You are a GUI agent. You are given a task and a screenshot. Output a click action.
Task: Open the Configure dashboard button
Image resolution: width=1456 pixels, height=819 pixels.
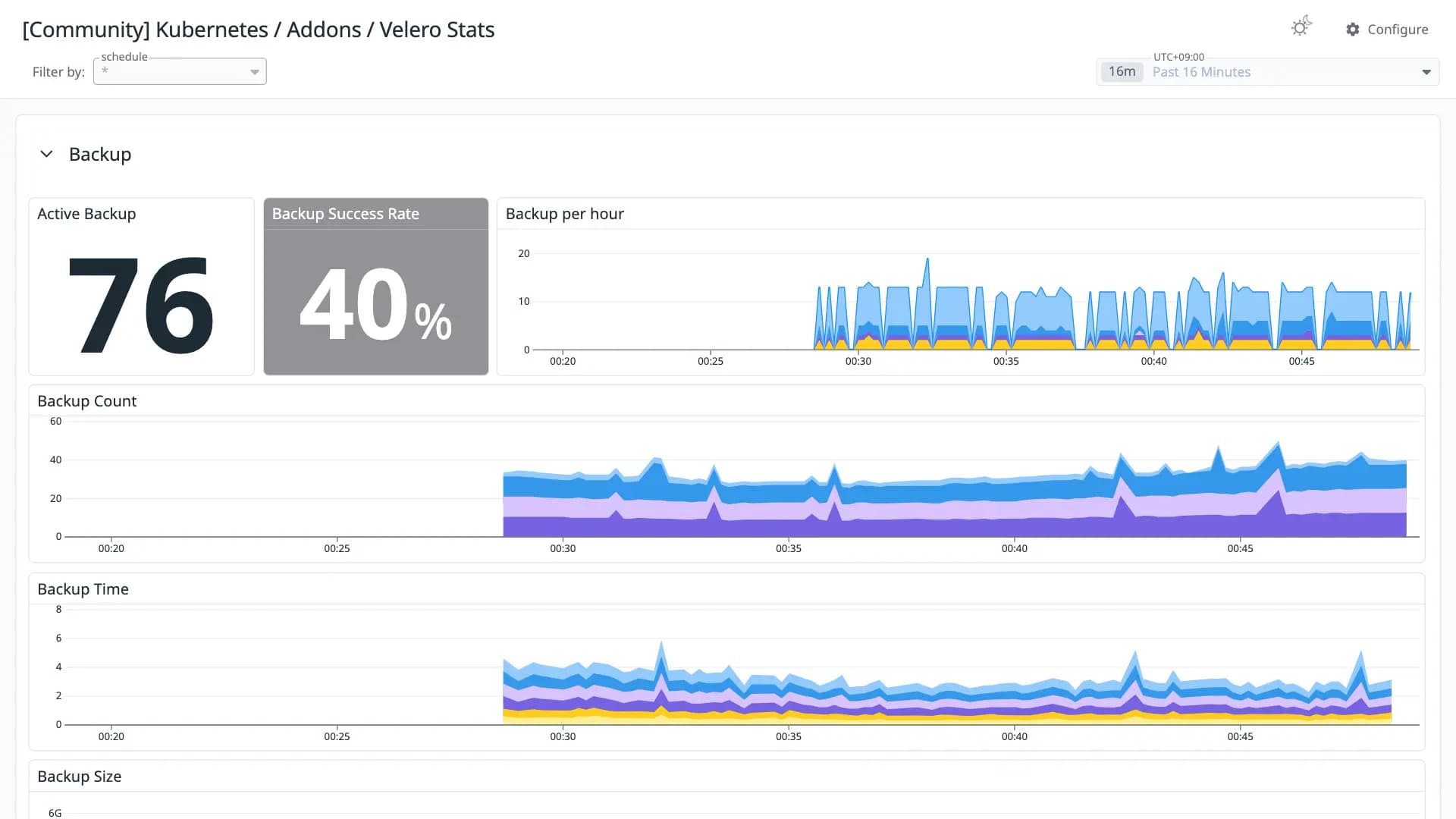[1387, 30]
